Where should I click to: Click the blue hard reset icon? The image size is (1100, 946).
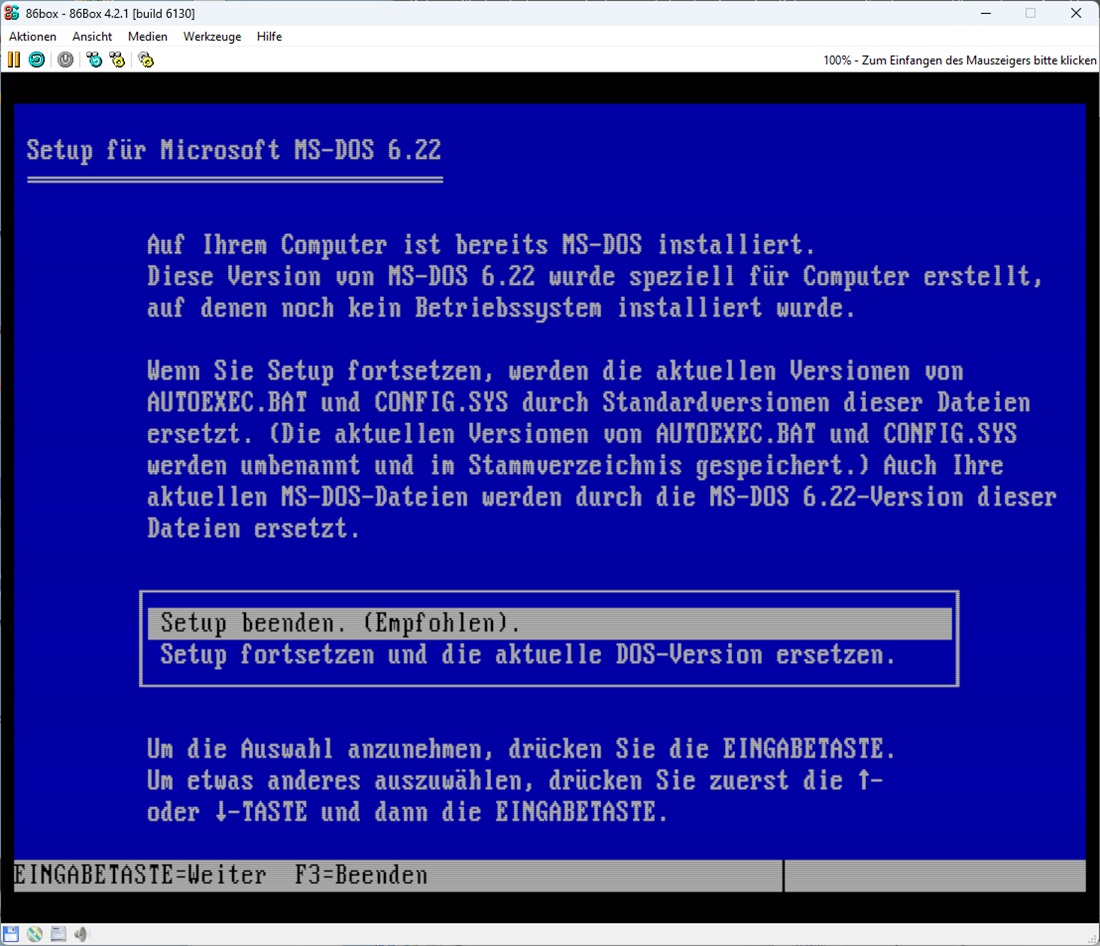pyautogui.click(x=36, y=60)
